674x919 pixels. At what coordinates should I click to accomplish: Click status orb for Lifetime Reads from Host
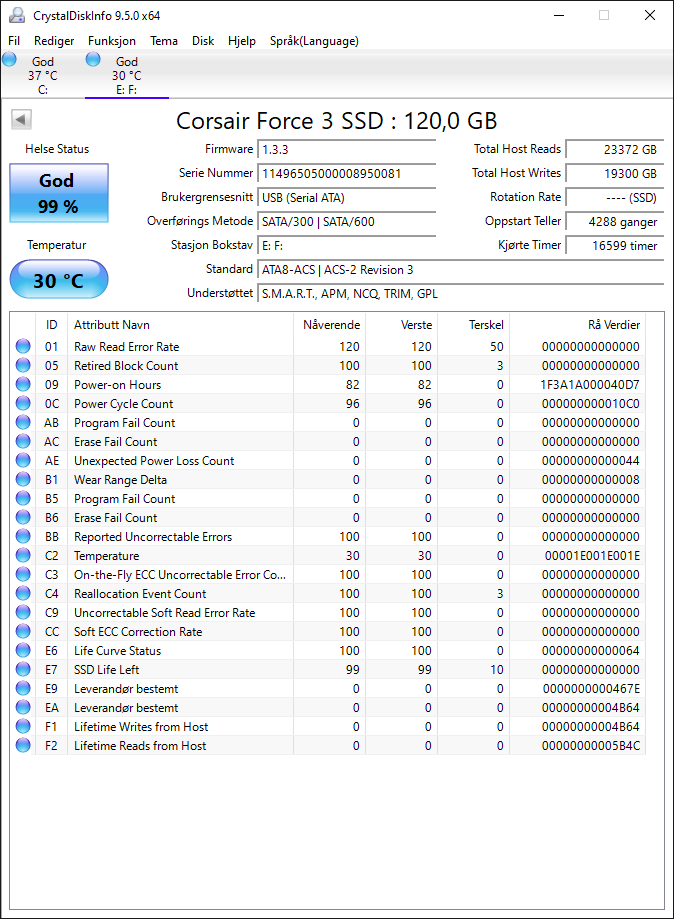coord(23,746)
